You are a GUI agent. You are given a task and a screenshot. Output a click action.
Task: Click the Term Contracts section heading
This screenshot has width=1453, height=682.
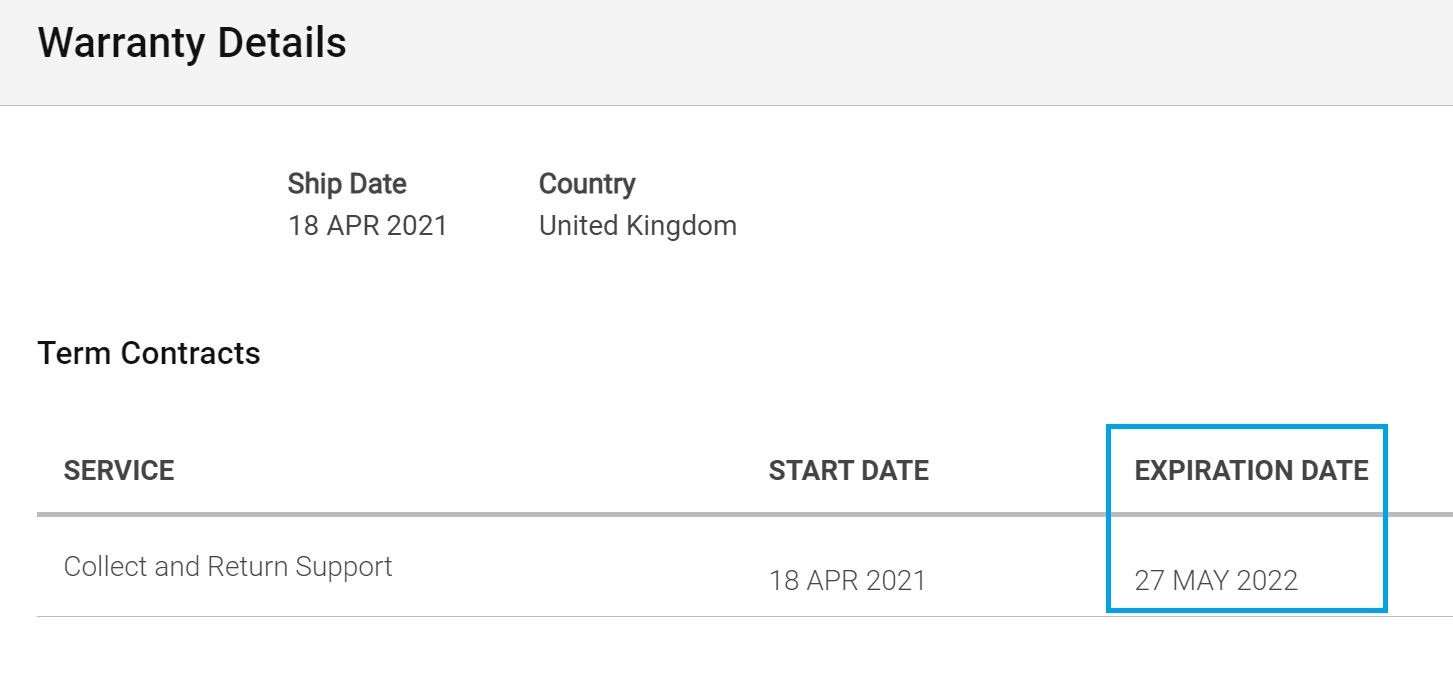tap(149, 353)
